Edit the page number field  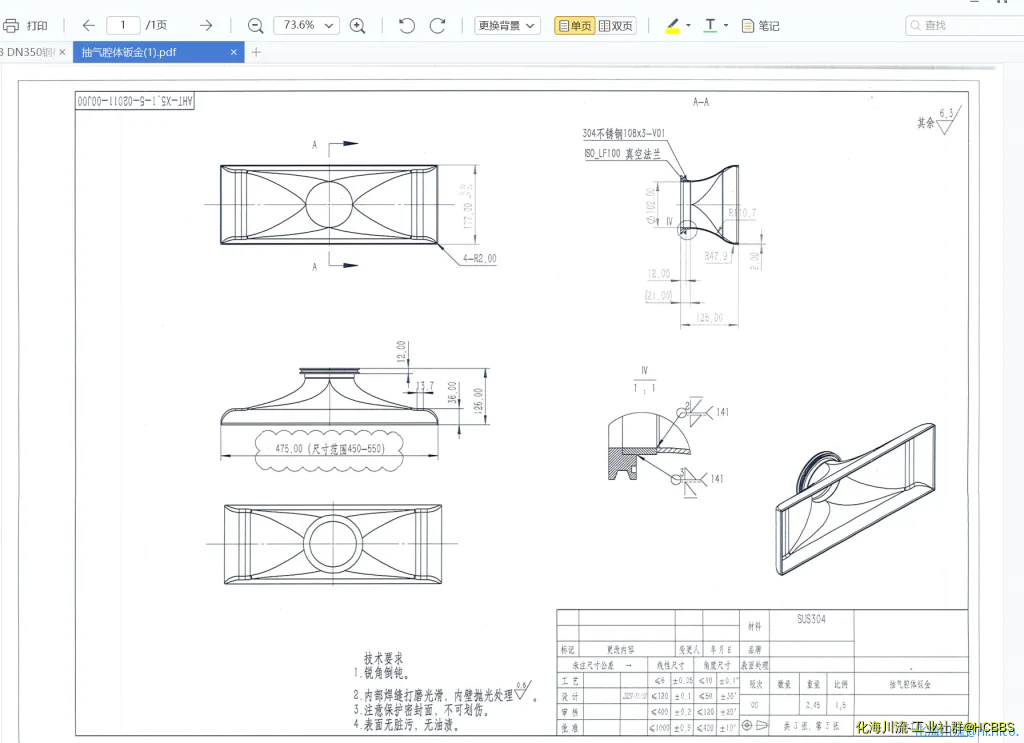click(123, 25)
